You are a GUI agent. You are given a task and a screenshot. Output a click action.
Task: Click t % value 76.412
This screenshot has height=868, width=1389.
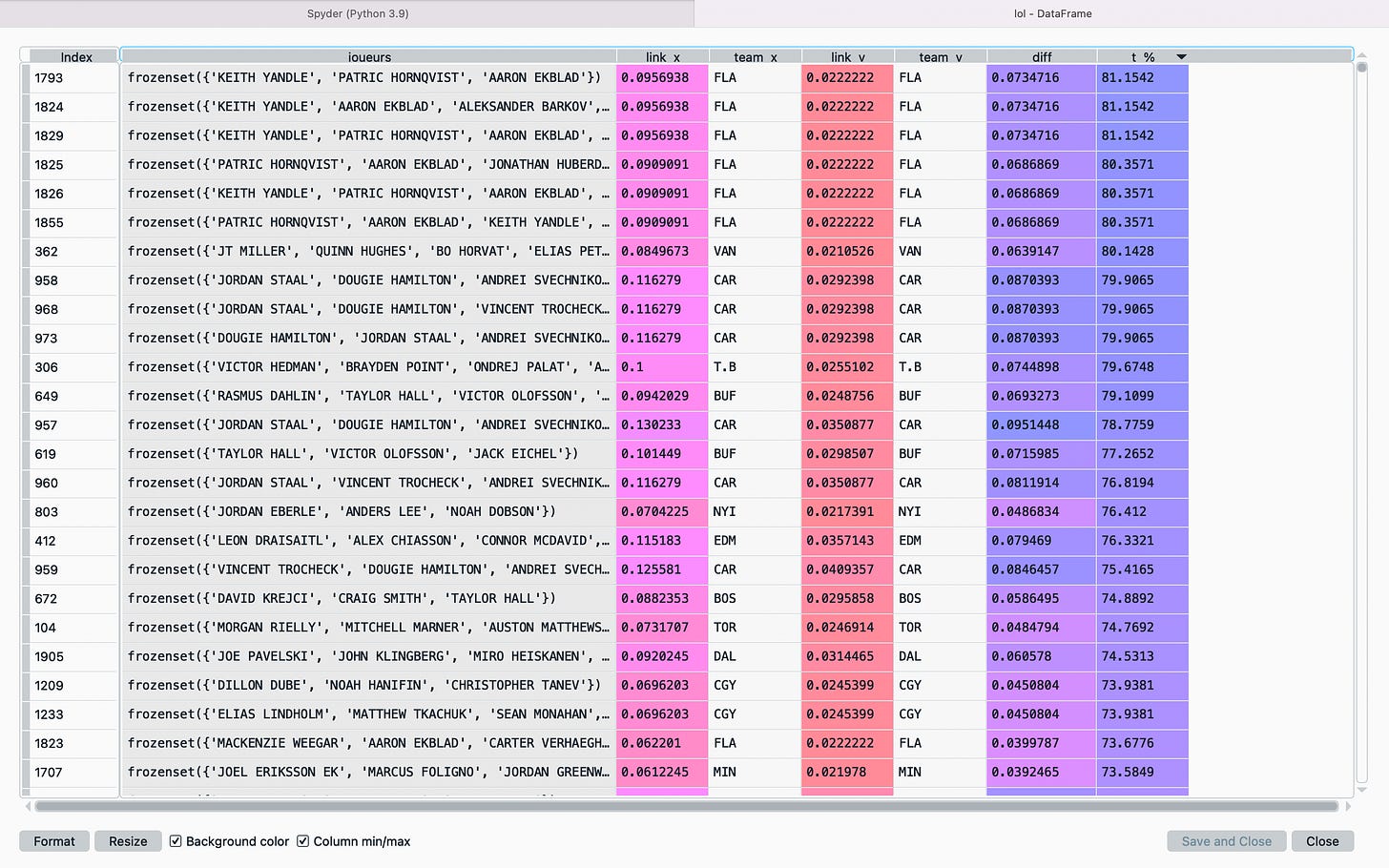point(1143,511)
